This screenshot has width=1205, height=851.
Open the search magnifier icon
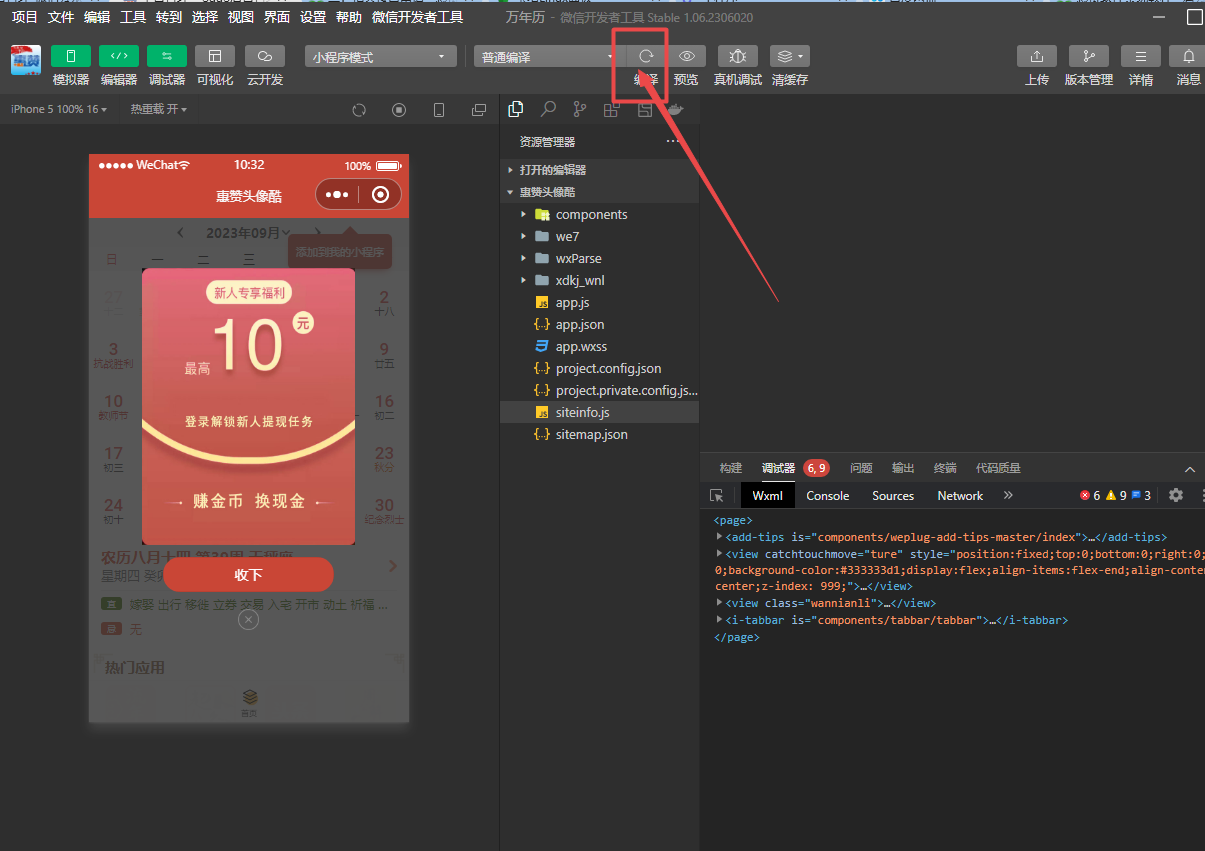point(548,110)
